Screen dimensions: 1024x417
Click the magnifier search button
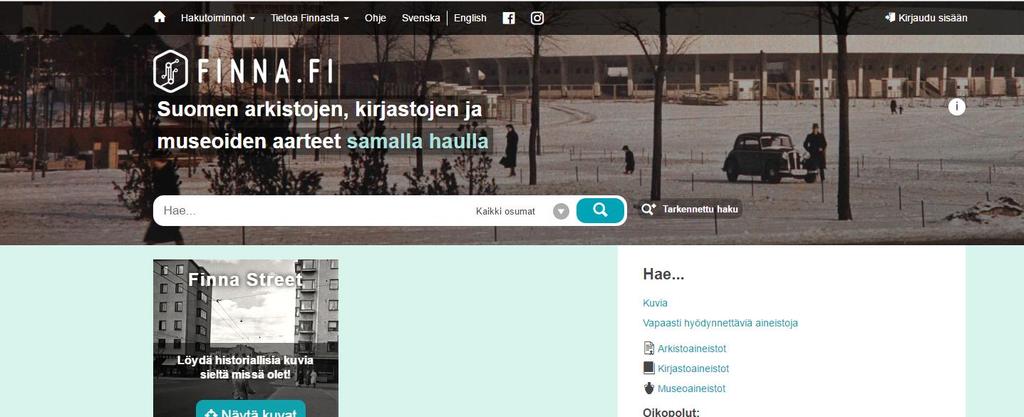(600, 210)
